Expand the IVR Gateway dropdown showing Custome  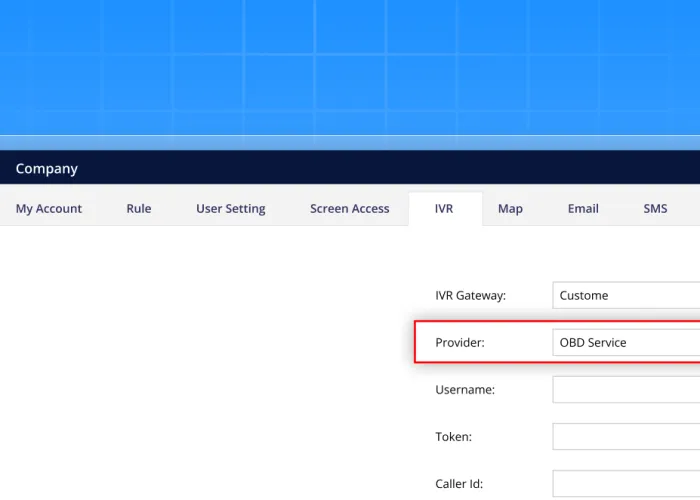(626, 296)
